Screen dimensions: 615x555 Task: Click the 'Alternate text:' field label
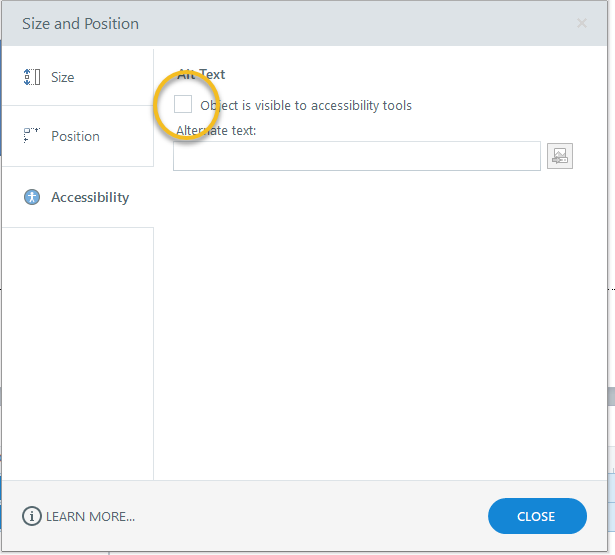coord(217,130)
